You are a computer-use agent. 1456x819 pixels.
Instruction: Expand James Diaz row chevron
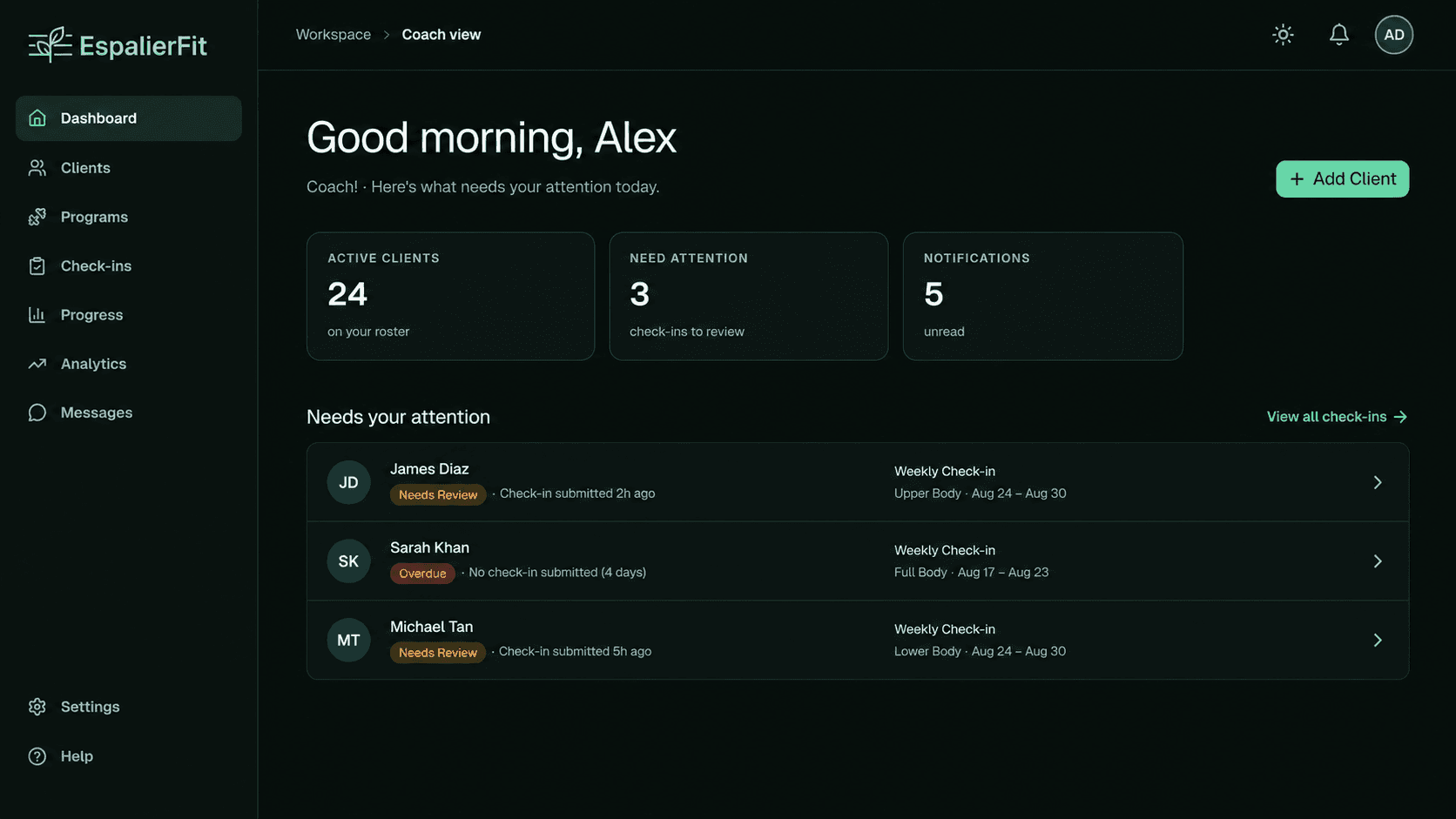pos(1377,482)
